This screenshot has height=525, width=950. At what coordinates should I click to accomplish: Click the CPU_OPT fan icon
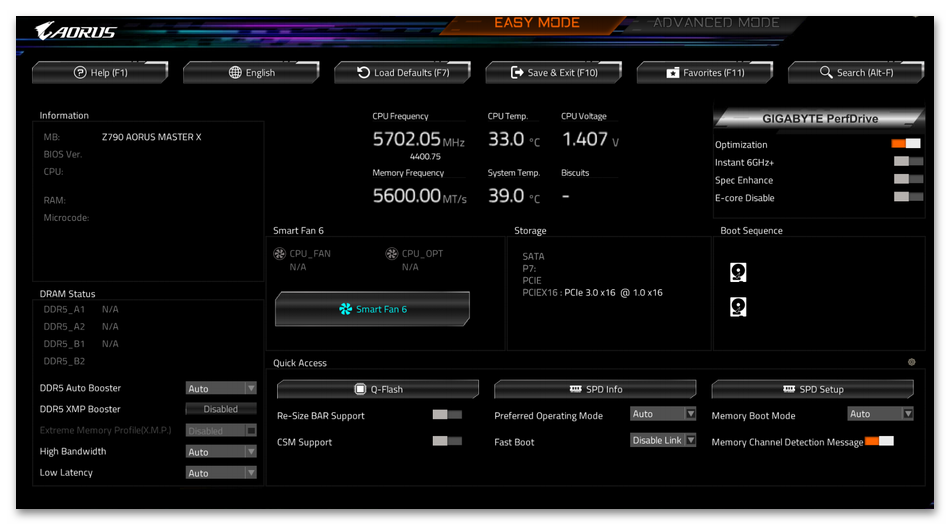tap(392, 254)
